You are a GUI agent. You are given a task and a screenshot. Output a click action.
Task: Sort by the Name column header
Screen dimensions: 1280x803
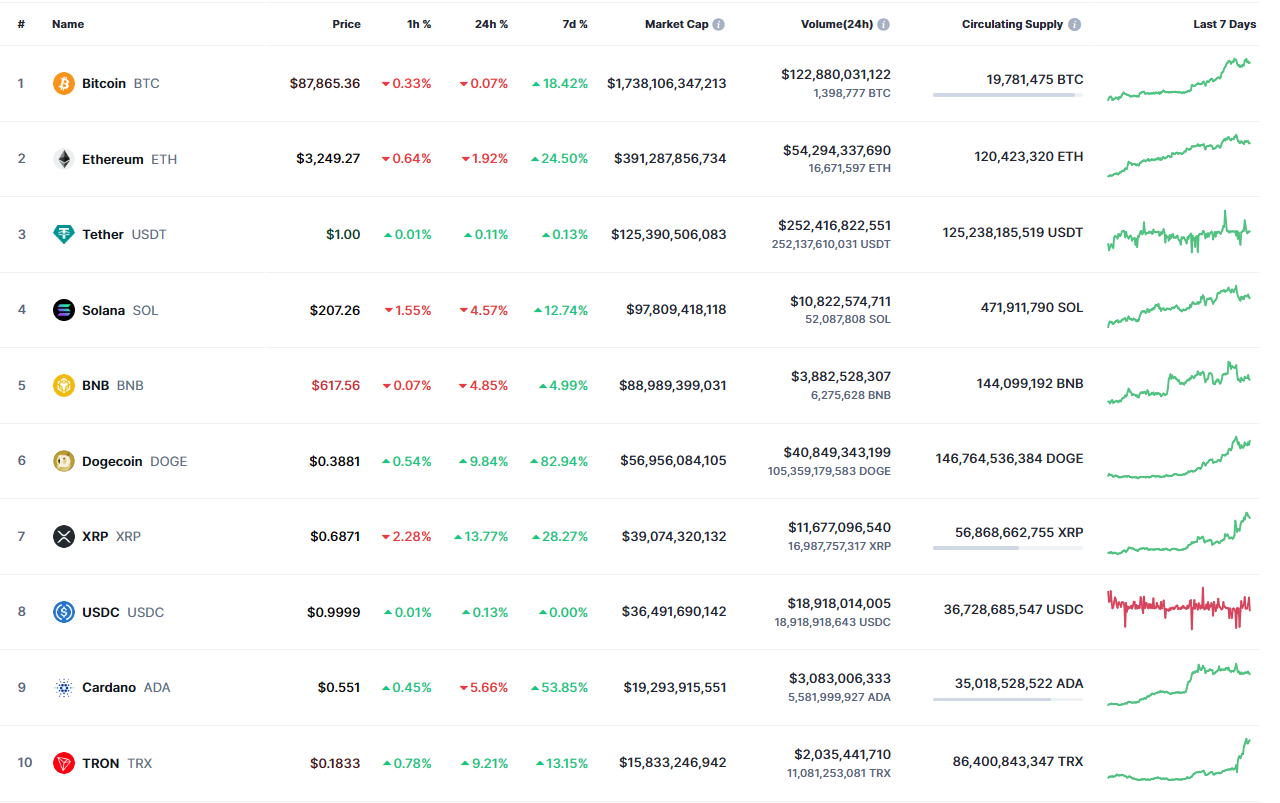coord(68,24)
